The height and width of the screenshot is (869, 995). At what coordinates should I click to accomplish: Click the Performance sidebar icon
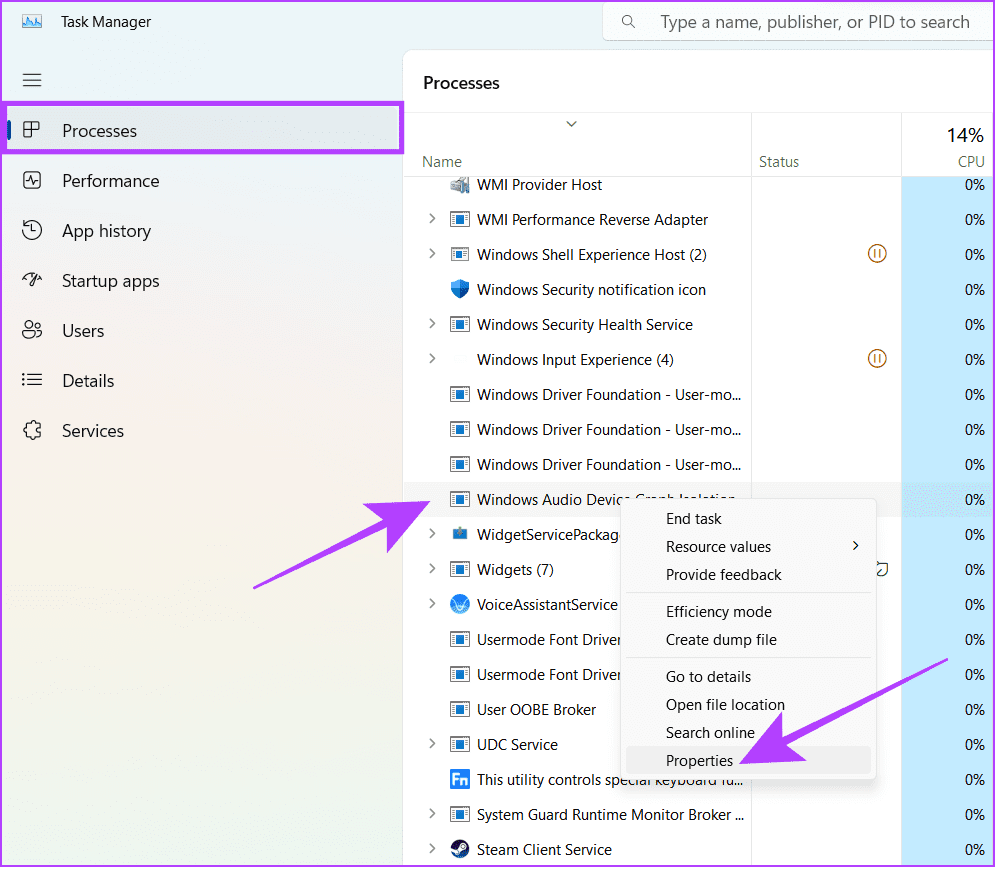(32, 180)
